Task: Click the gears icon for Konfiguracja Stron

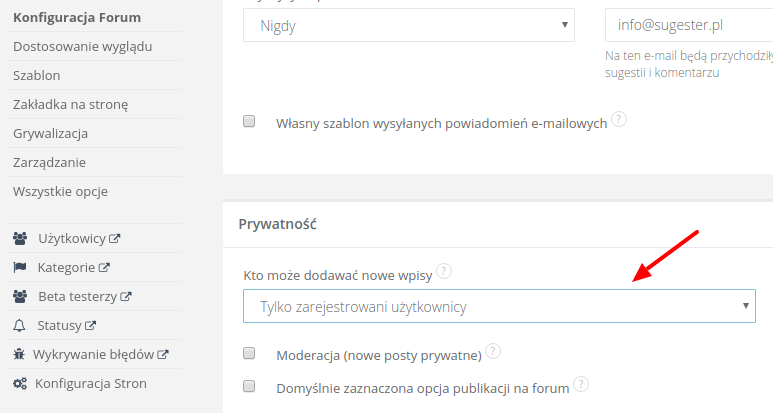Action: 20,383
